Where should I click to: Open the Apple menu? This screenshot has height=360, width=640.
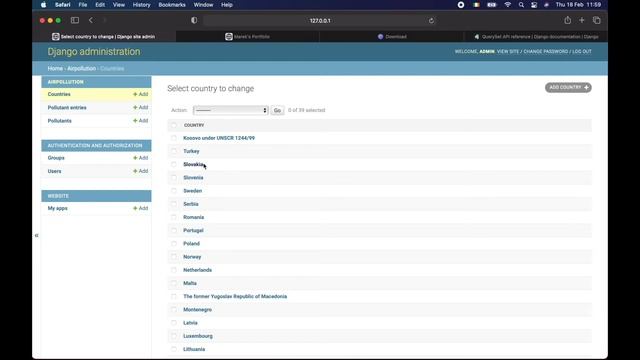[x=43, y=5]
